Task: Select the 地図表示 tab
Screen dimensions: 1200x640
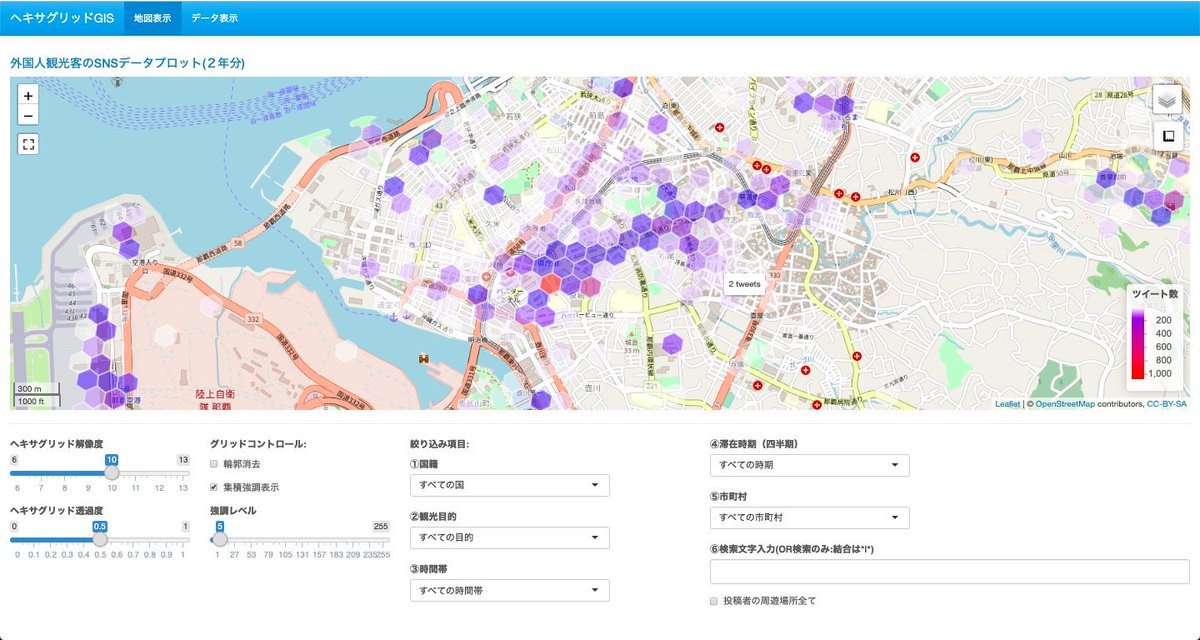Action: click(x=152, y=18)
